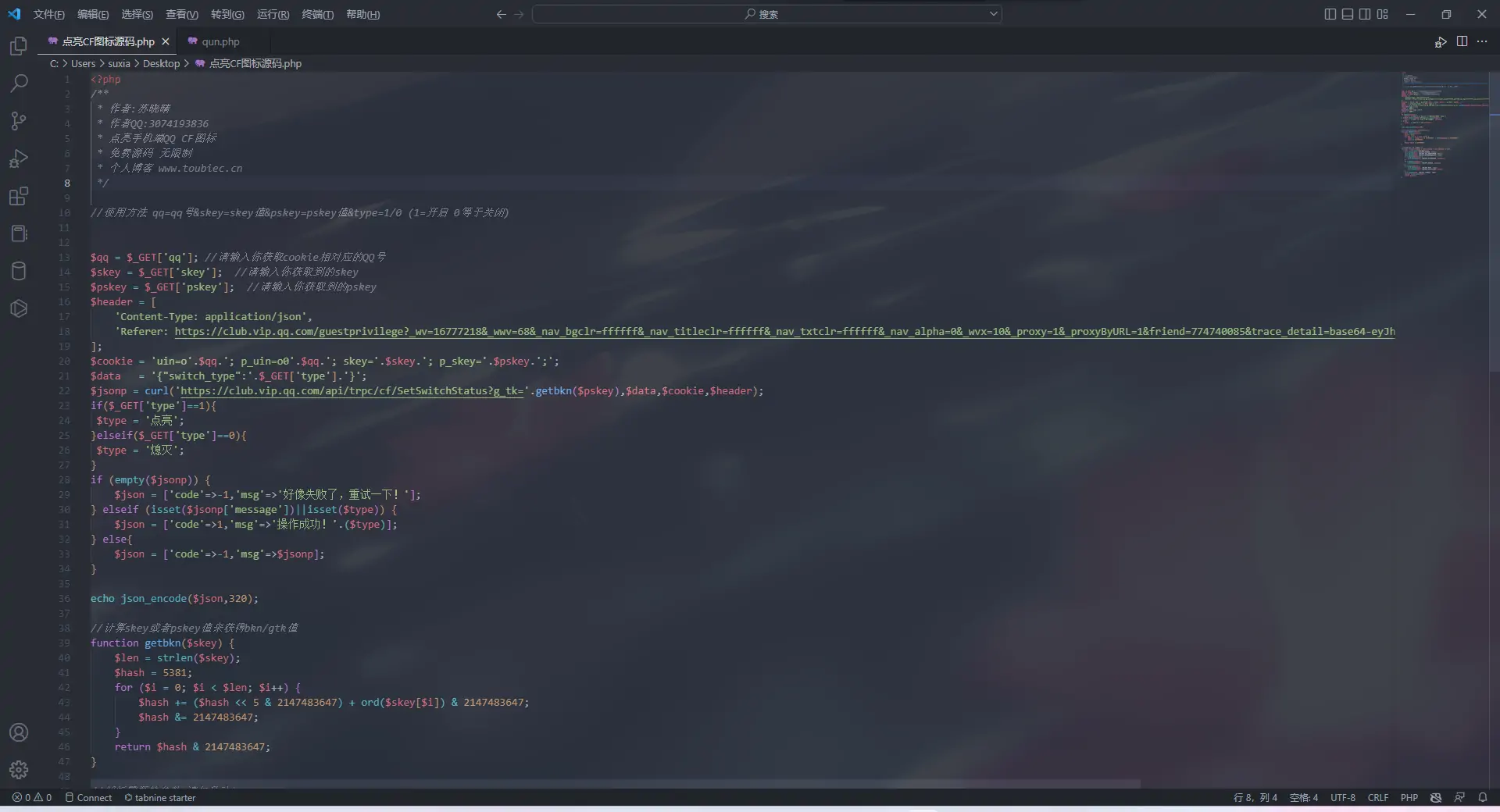Toggle the bottom panel visibility
The image size is (1500, 812).
click(1347, 14)
